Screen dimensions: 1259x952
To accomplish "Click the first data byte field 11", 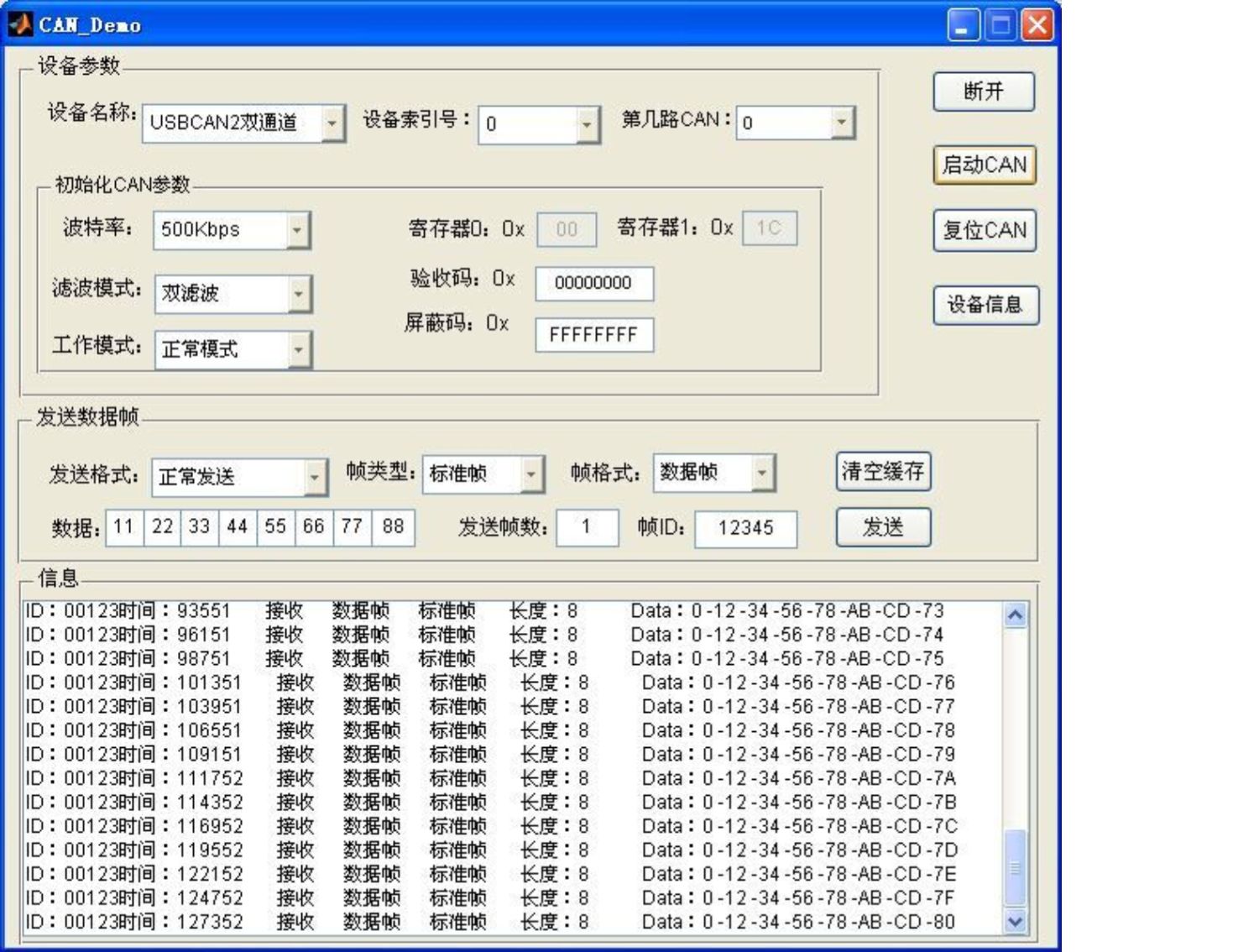I will coord(124,527).
